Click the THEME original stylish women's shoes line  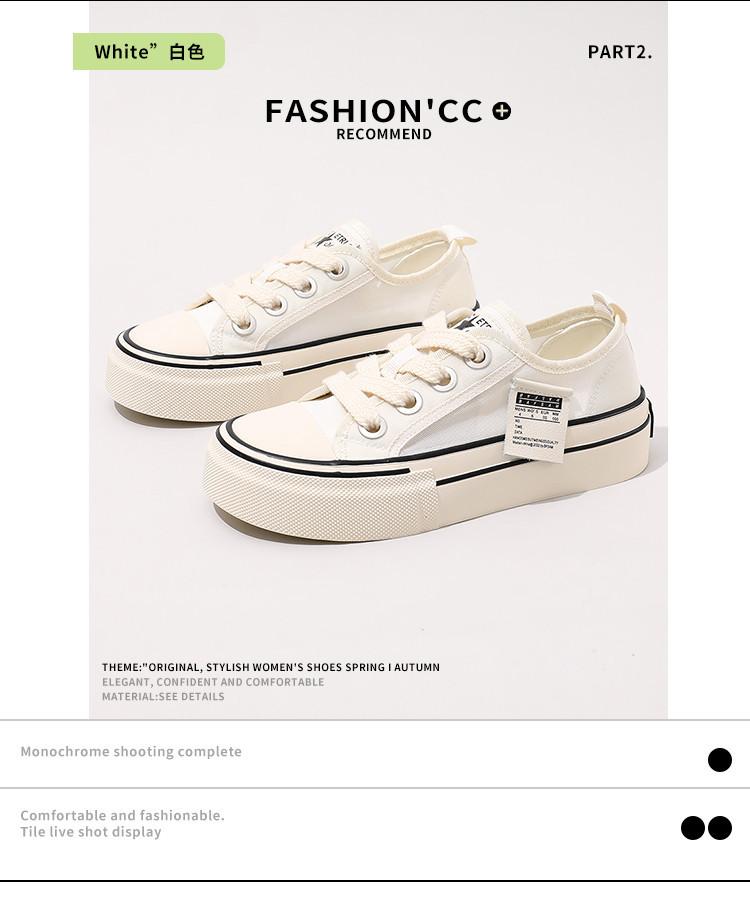271,667
